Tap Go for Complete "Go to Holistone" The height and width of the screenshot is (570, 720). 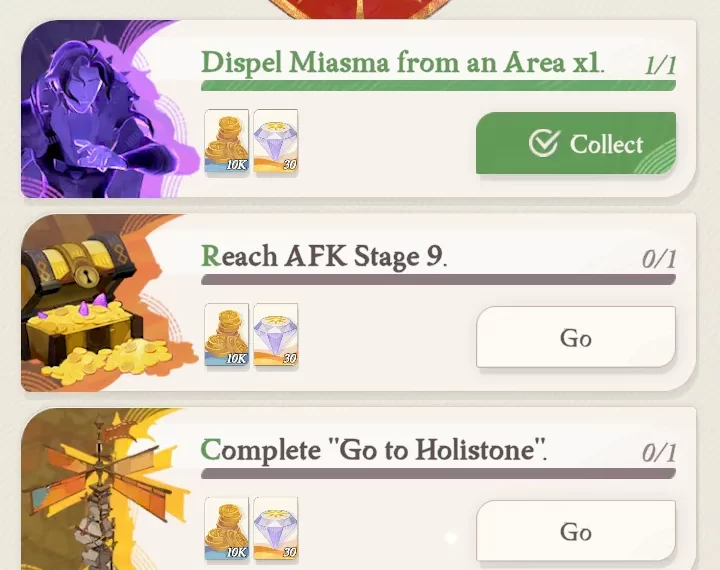[576, 531]
